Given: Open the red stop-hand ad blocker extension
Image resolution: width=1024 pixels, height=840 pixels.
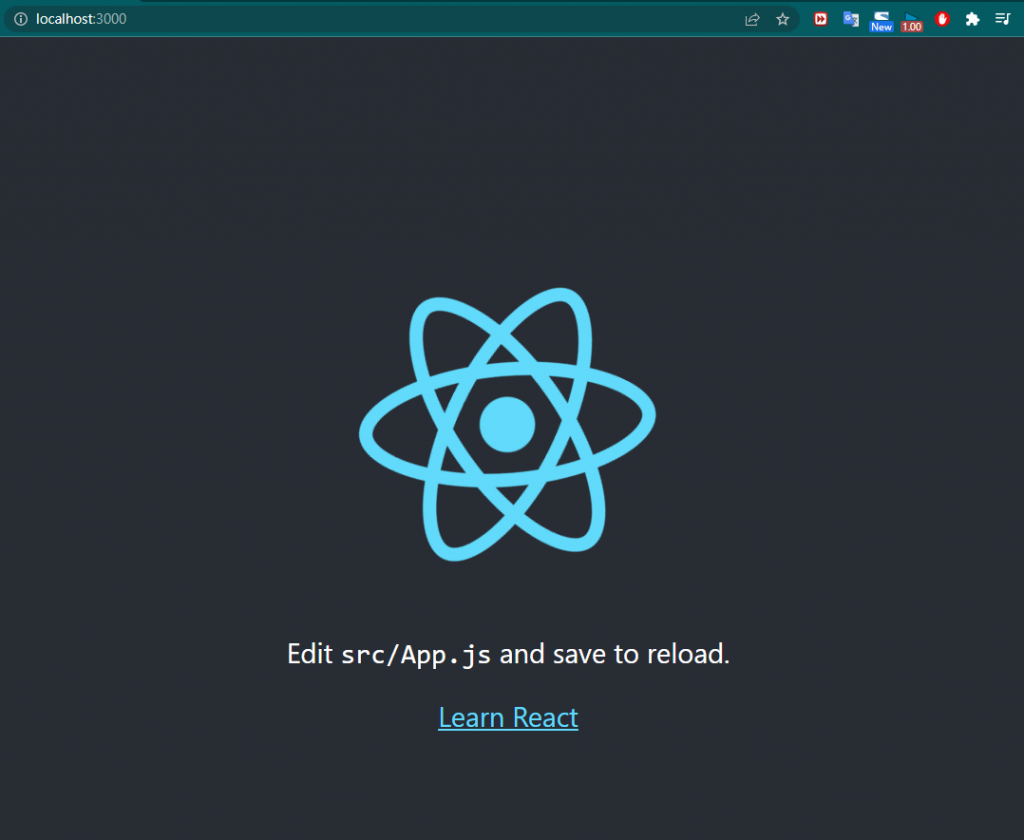Looking at the screenshot, I should pyautogui.click(x=942, y=19).
